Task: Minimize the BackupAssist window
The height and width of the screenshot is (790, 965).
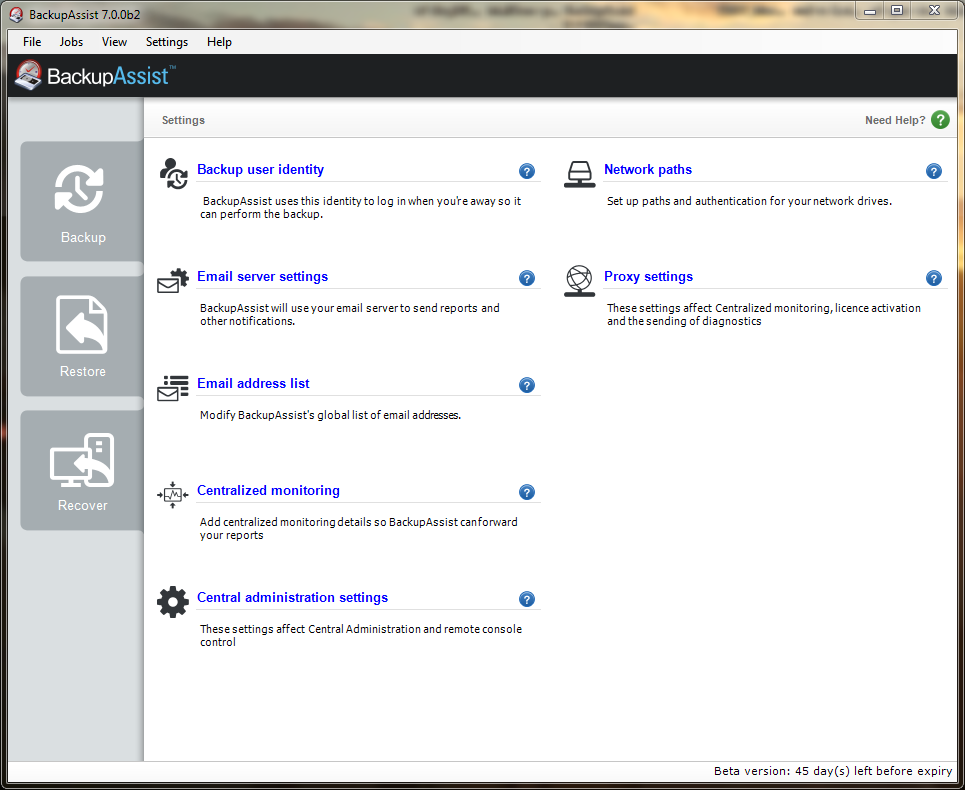Action: click(870, 10)
